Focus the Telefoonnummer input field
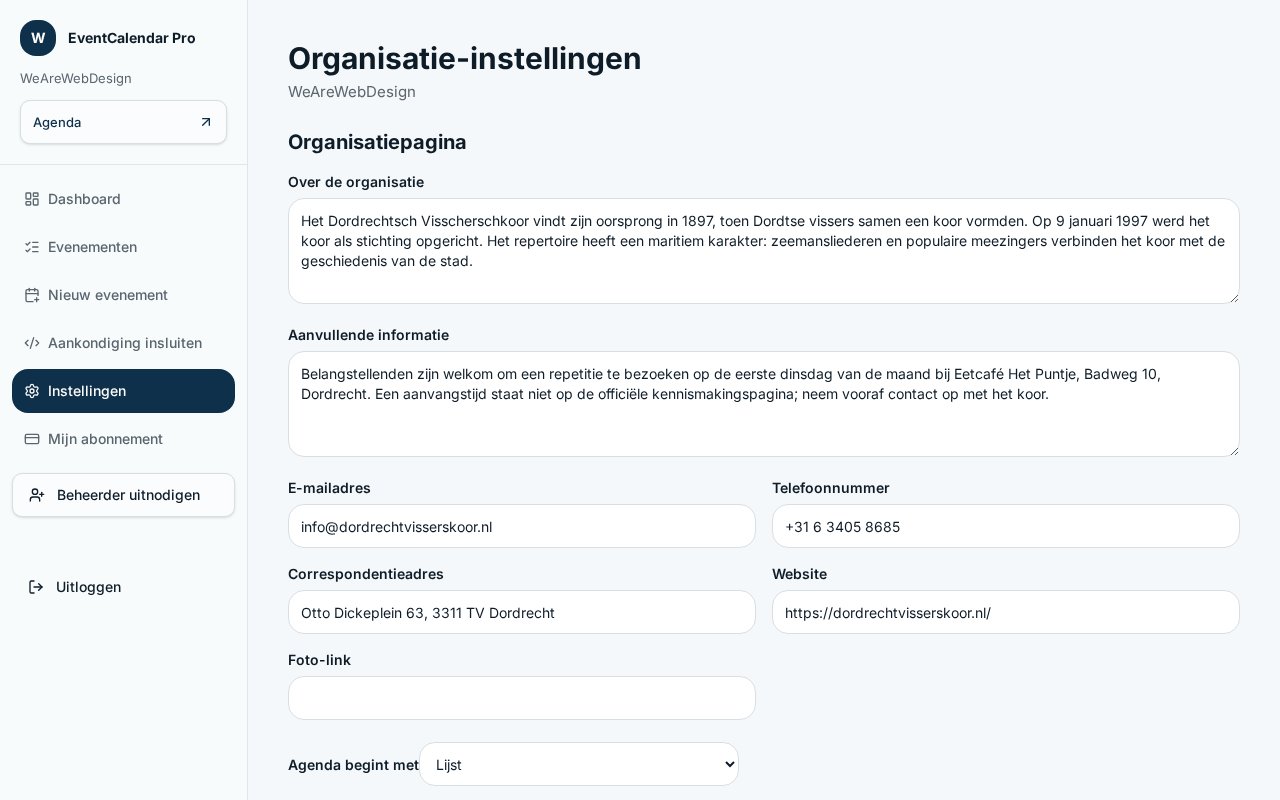This screenshot has width=1280, height=800. click(1006, 526)
